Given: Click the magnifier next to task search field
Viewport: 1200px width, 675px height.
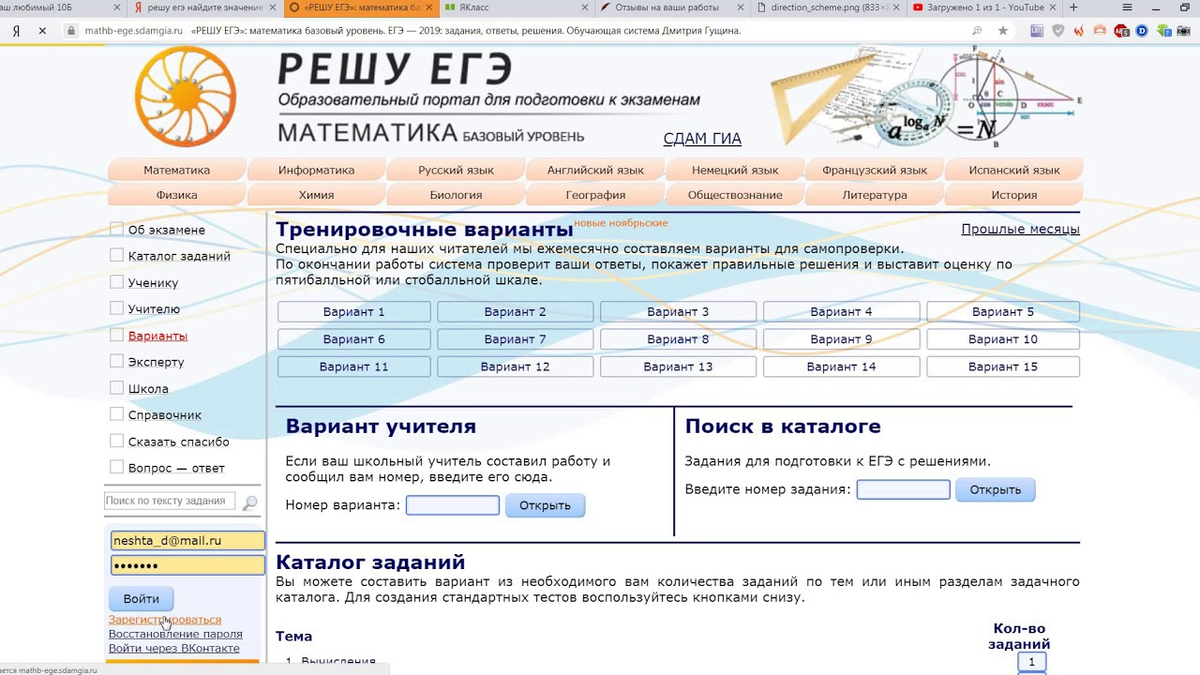Looking at the screenshot, I should pyautogui.click(x=250, y=502).
